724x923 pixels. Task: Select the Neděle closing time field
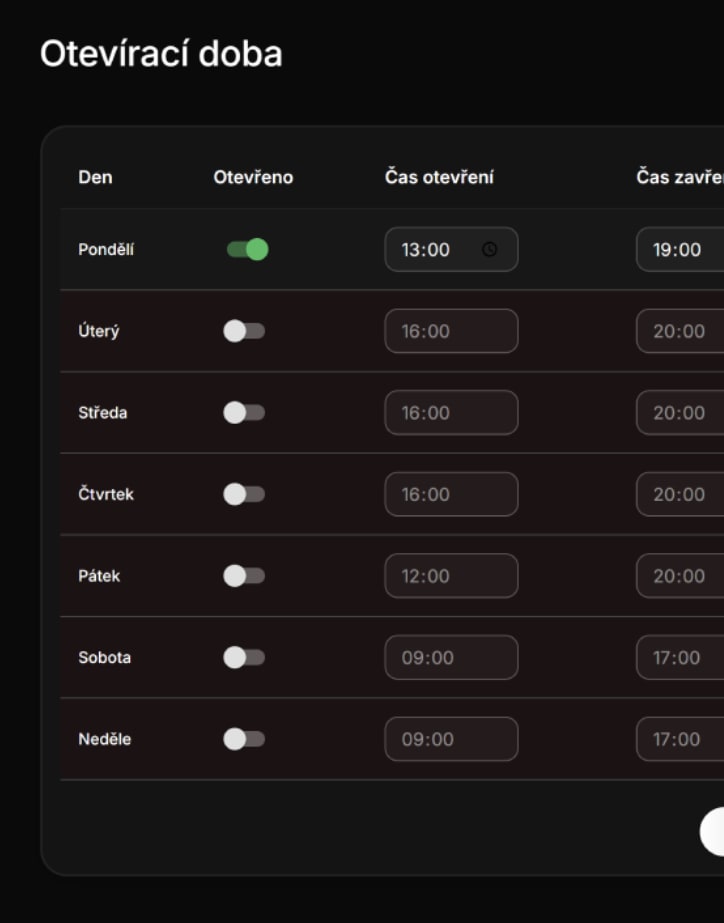point(682,739)
